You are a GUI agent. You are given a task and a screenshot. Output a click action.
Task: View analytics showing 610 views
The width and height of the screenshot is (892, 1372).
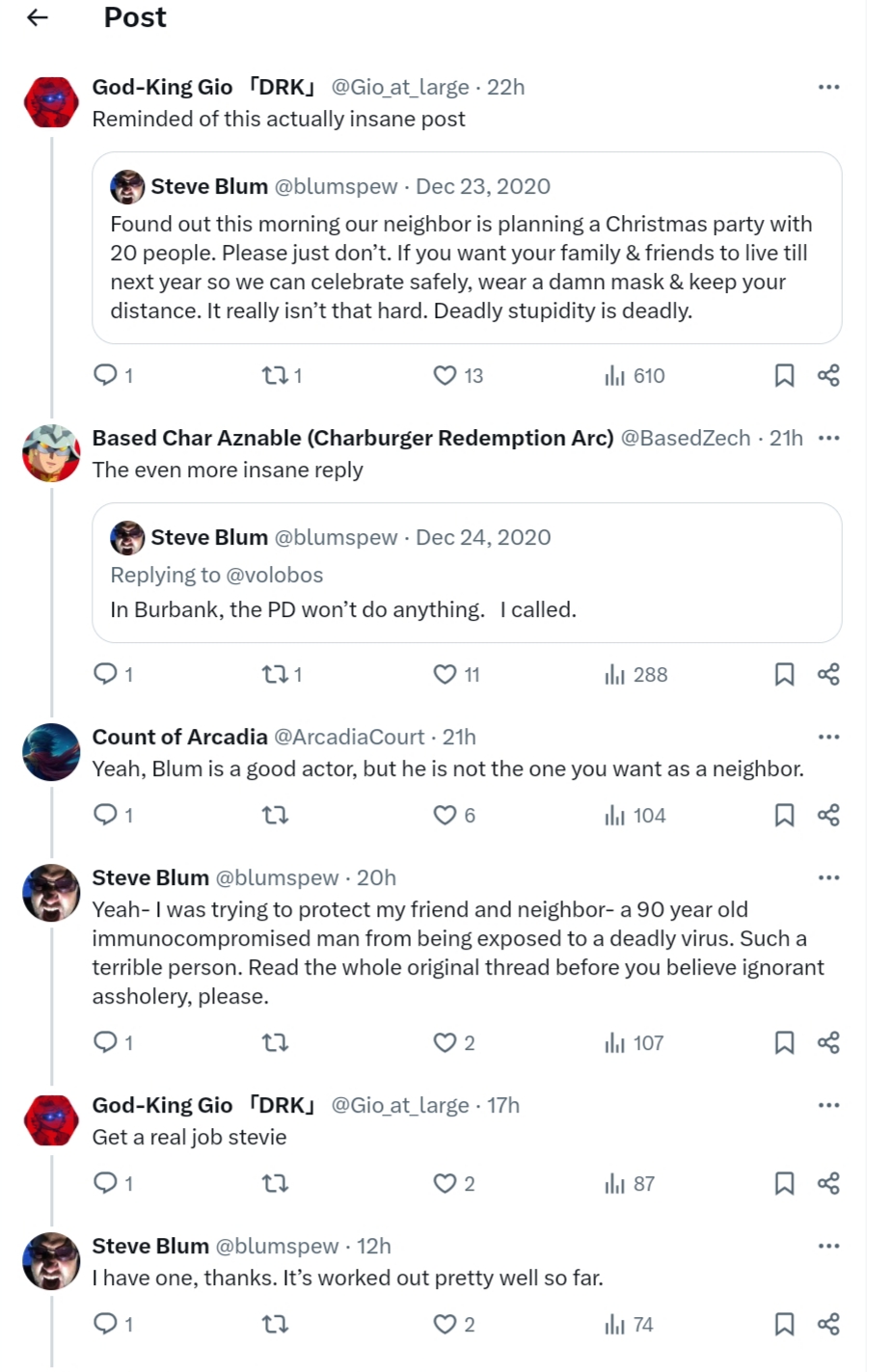pos(635,375)
